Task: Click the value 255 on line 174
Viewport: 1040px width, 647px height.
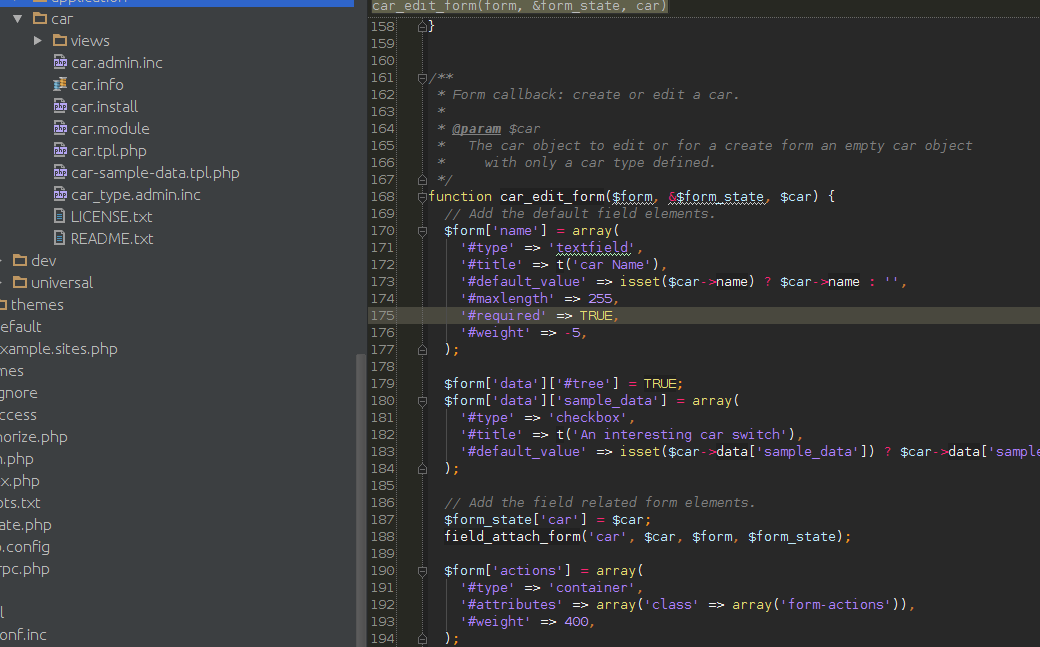Action: pos(600,299)
